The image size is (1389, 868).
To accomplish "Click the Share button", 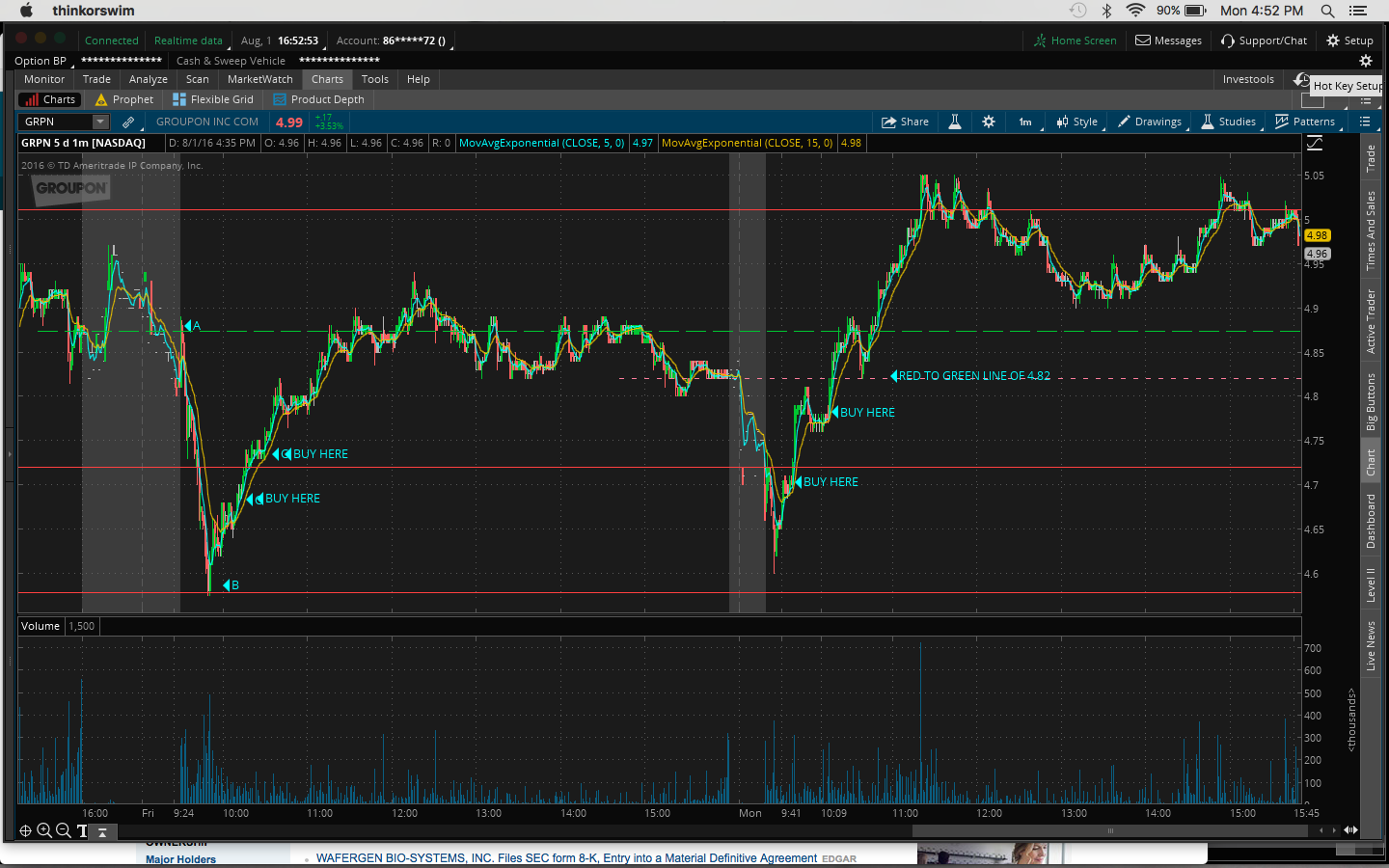I will click(x=905, y=122).
